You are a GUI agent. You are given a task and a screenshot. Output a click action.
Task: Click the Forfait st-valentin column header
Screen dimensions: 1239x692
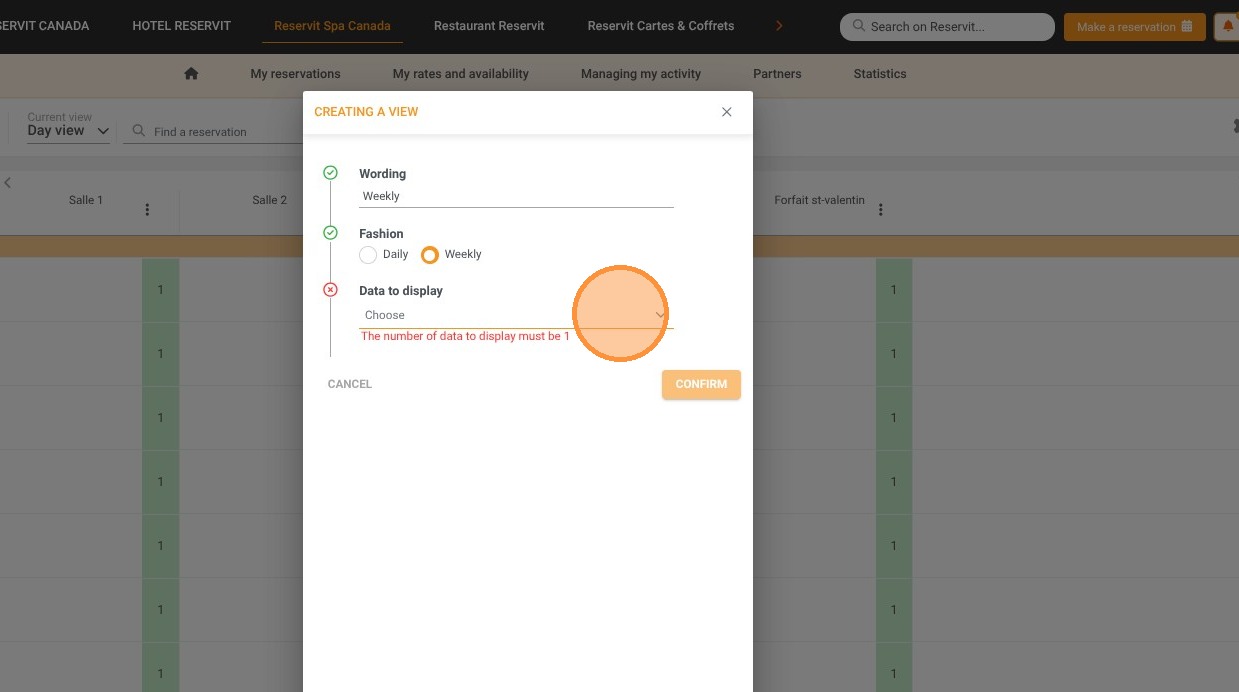coord(819,200)
